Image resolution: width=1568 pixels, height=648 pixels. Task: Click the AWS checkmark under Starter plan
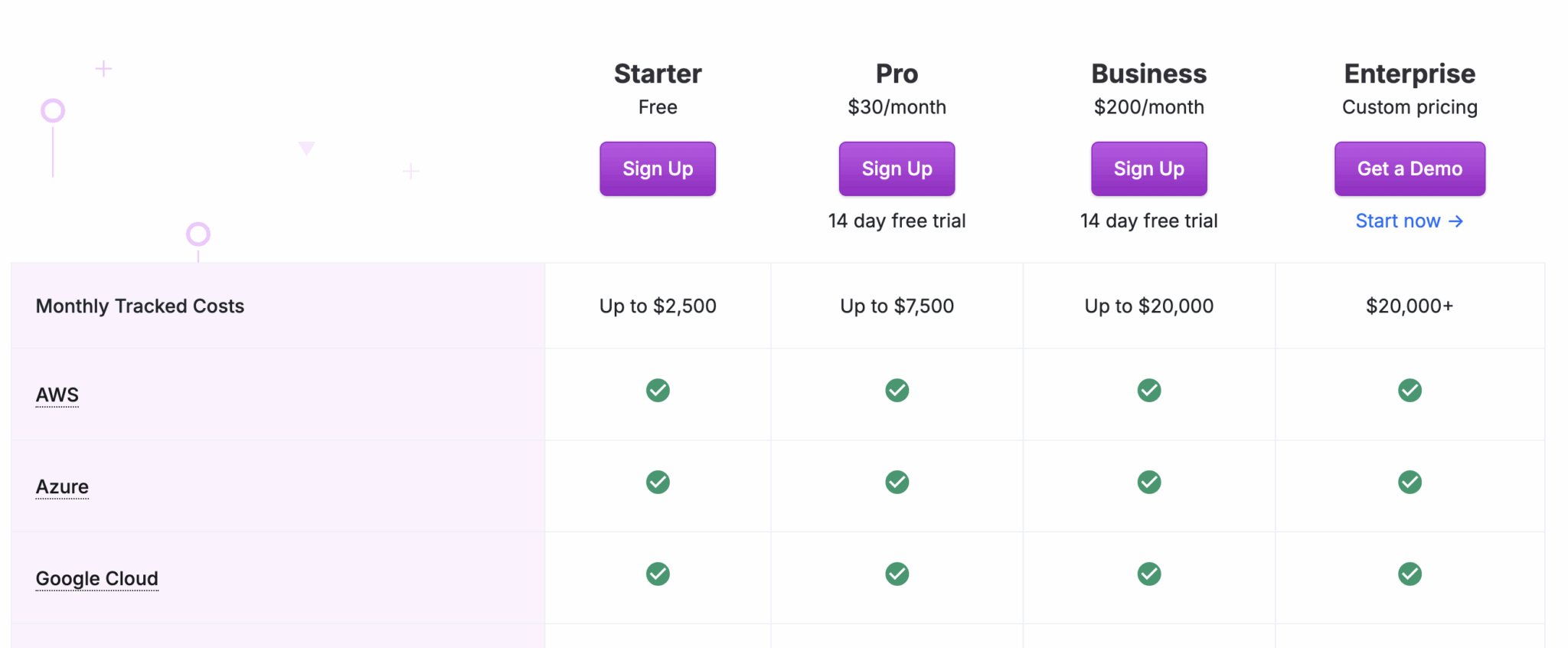pyautogui.click(x=658, y=391)
